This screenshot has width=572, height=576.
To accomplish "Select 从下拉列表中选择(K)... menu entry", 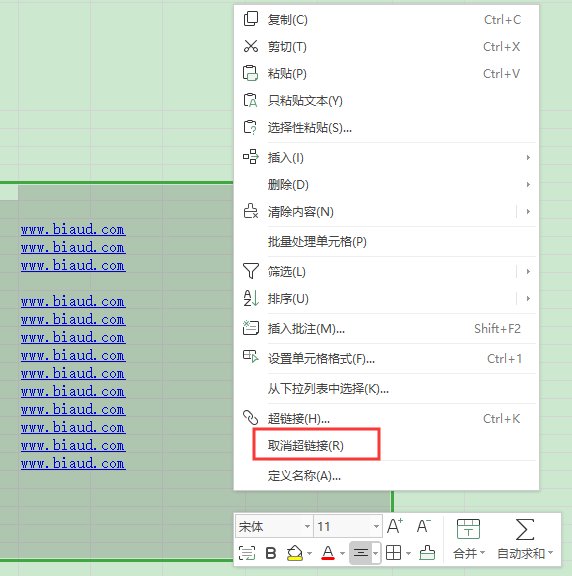I will pos(386,388).
